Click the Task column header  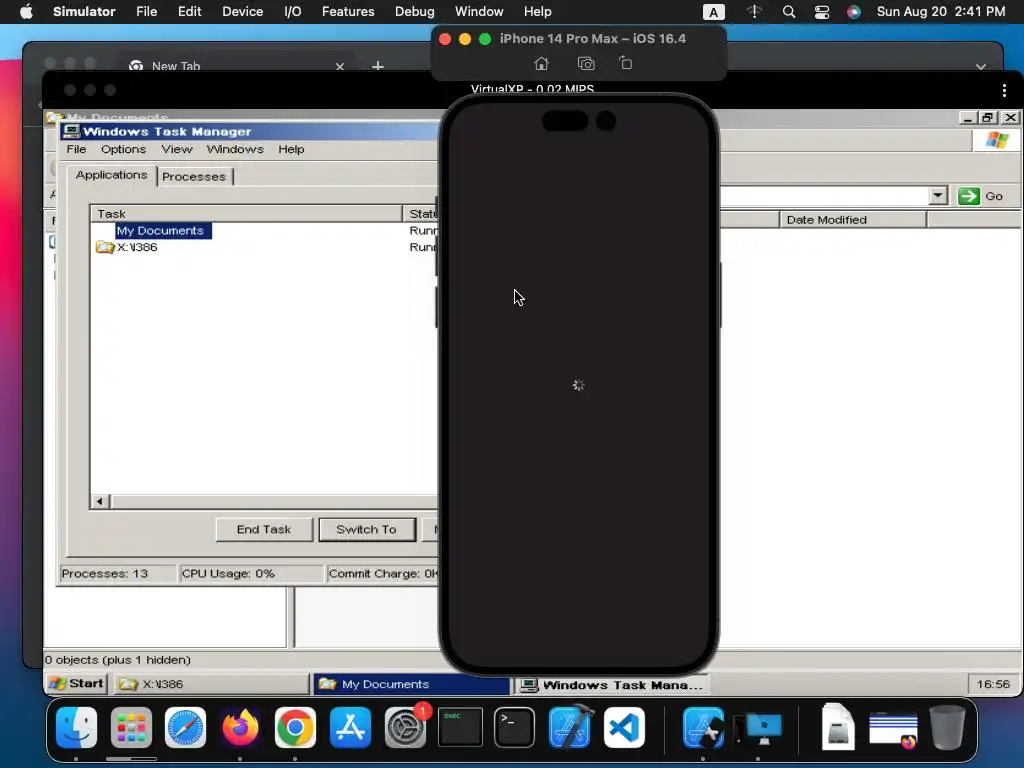tap(246, 214)
